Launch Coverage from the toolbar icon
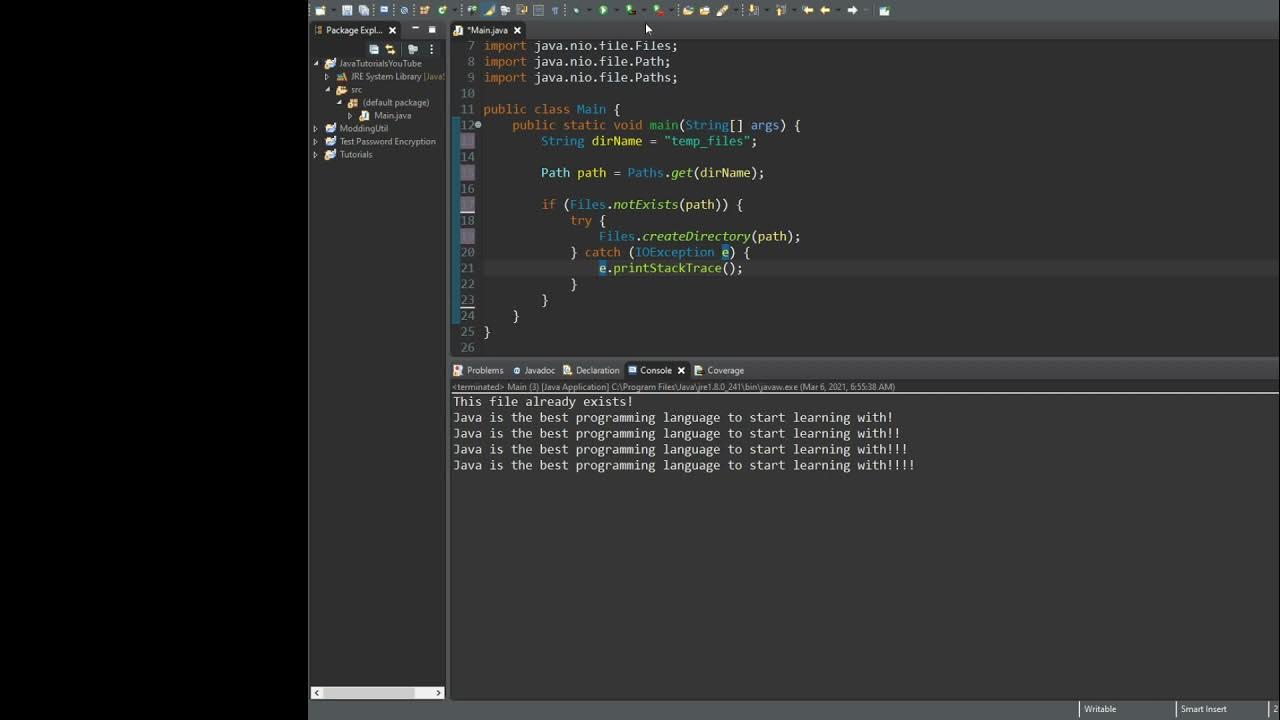The width and height of the screenshot is (1280, 720). 629,10
